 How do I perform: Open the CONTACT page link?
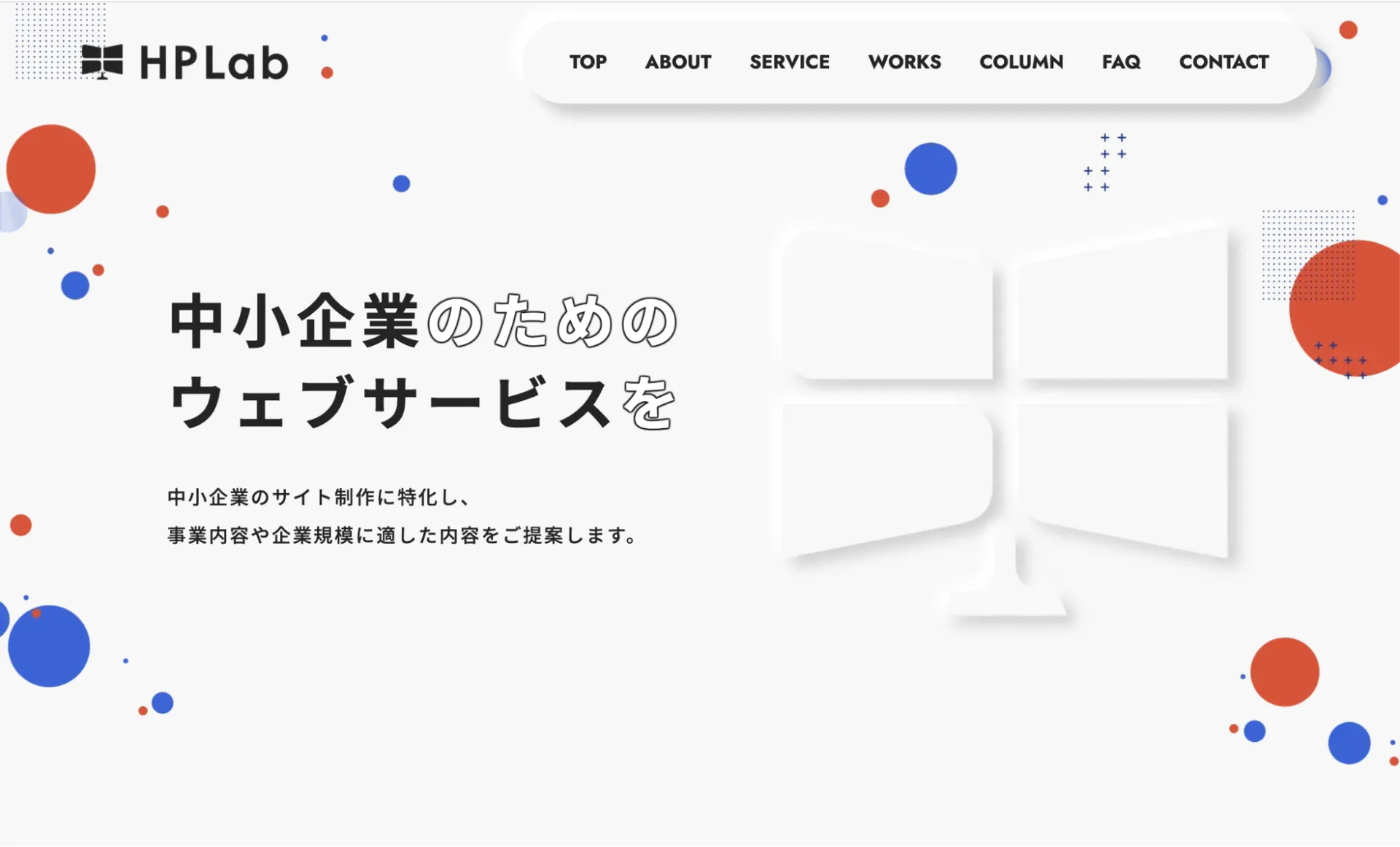[1224, 62]
